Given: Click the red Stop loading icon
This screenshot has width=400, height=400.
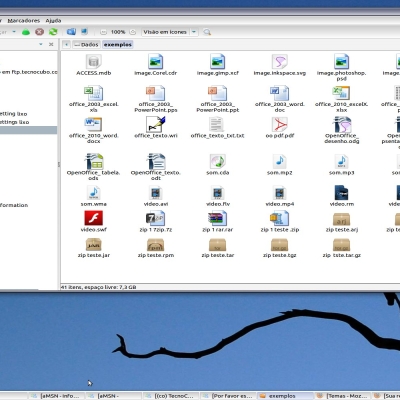Looking at the screenshot, I should 40,32.
